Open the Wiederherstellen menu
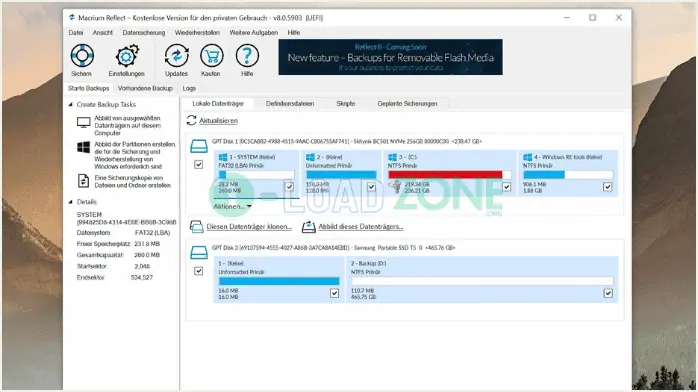The width and height of the screenshot is (698, 392). (197, 32)
